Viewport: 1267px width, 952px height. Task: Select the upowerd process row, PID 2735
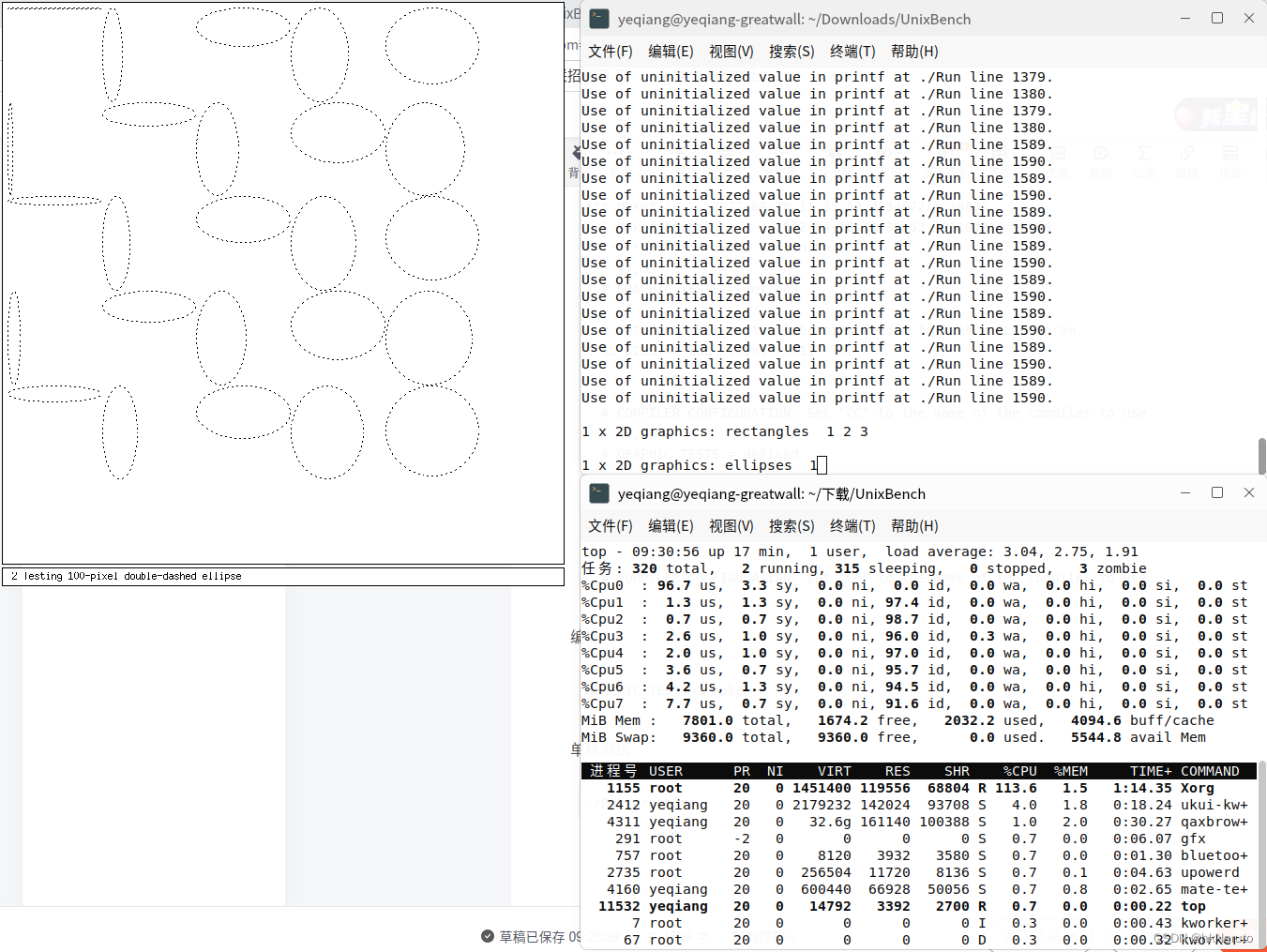919,872
